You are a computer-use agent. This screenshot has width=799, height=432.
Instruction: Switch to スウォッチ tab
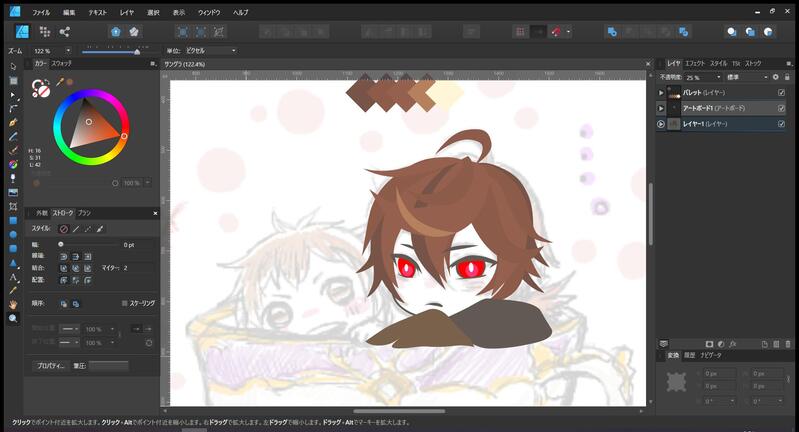(61, 63)
